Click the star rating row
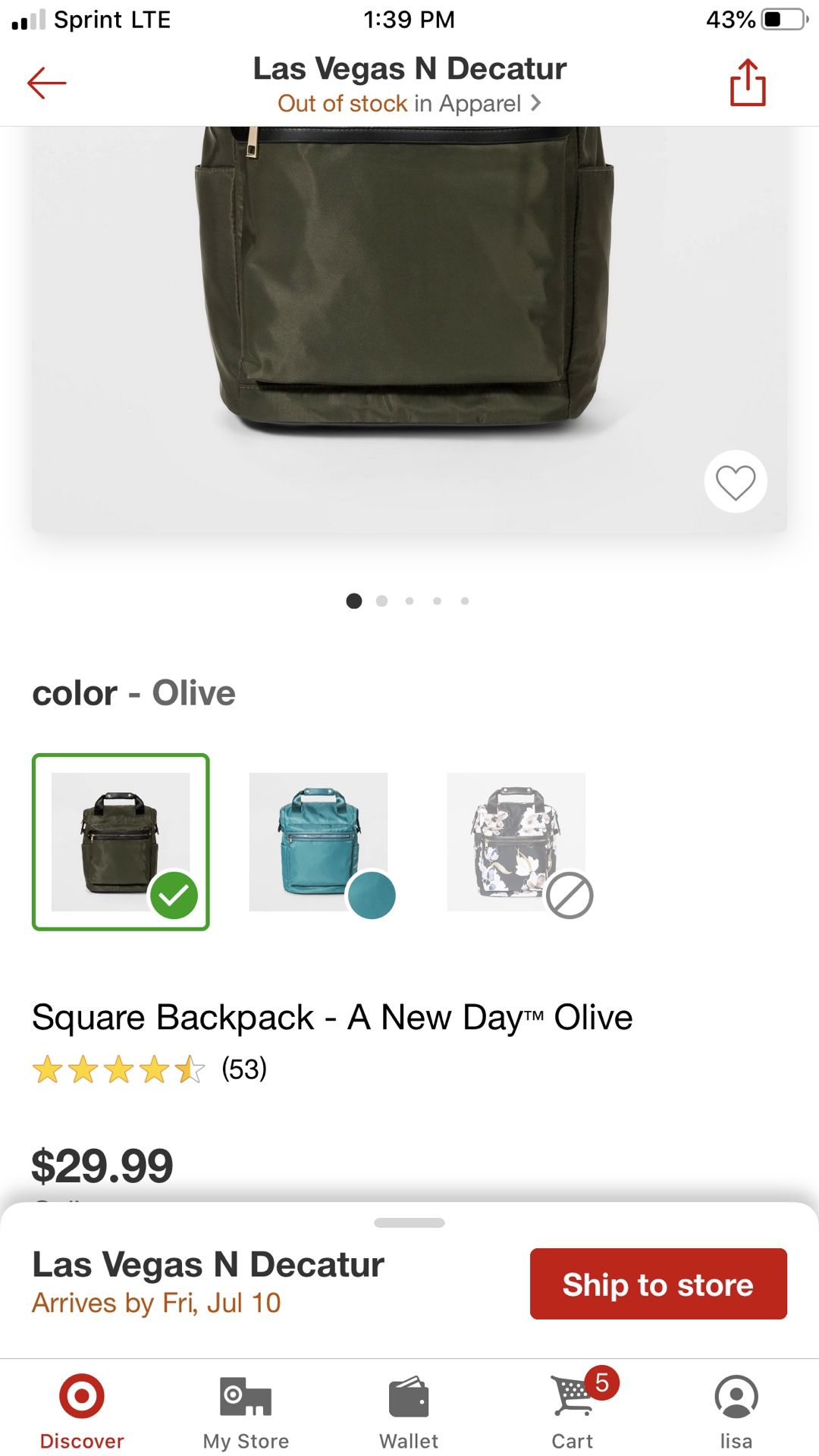This screenshot has height=1456, width=819. pyautogui.click(x=118, y=1069)
